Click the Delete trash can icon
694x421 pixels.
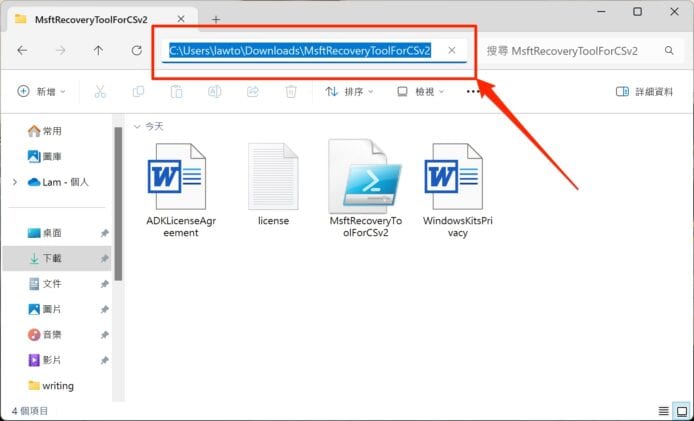click(x=291, y=91)
